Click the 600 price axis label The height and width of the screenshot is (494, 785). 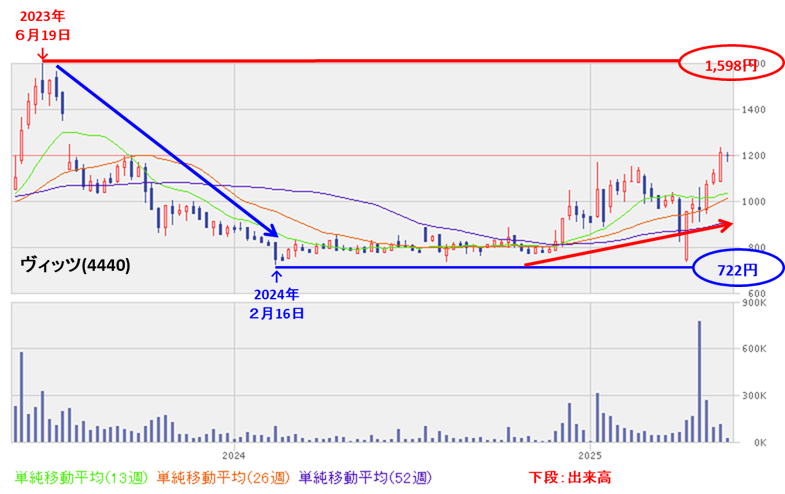[756, 294]
